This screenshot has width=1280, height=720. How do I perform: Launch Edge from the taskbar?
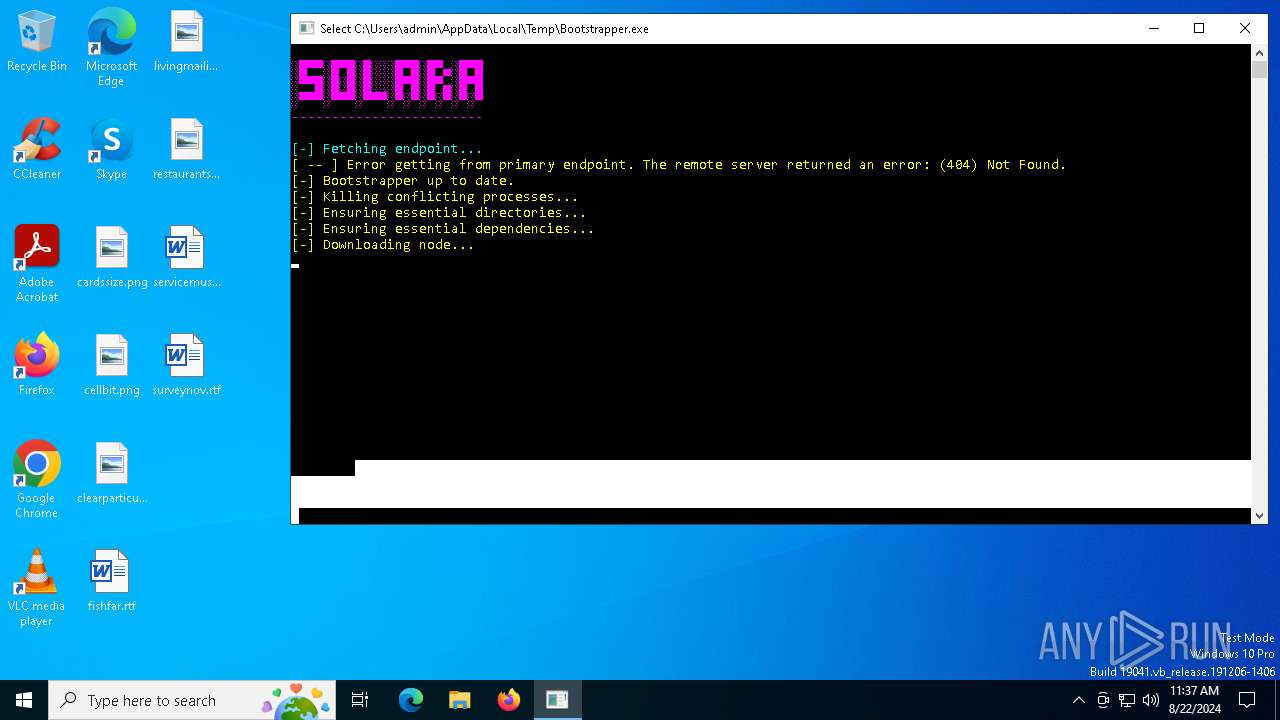[411, 700]
